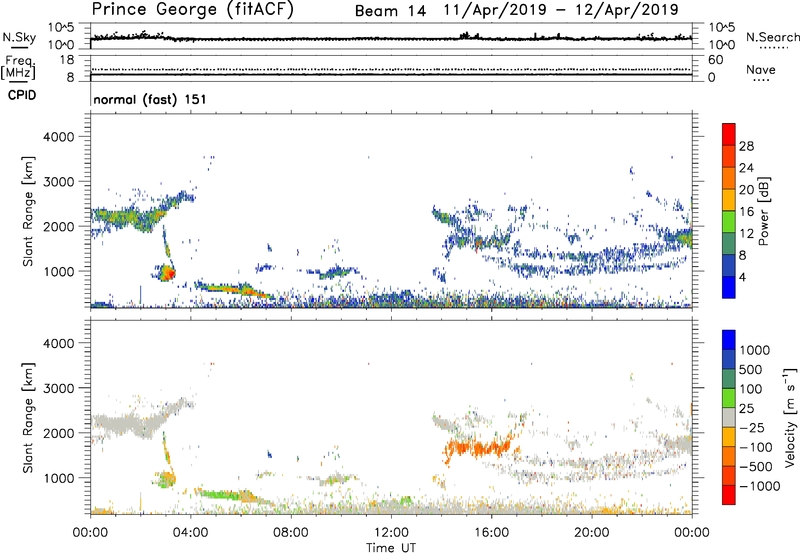Click the '4000' range tick on power panel
This screenshot has height=554, width=800.
coord(59,137)
